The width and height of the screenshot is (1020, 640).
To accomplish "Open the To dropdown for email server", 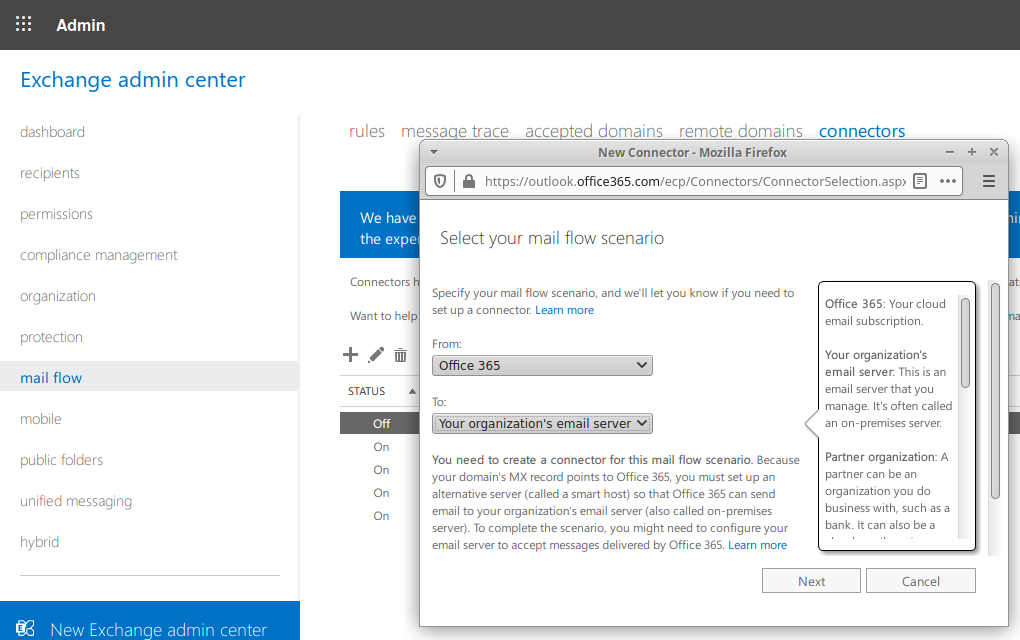I will tap(542, 423).
